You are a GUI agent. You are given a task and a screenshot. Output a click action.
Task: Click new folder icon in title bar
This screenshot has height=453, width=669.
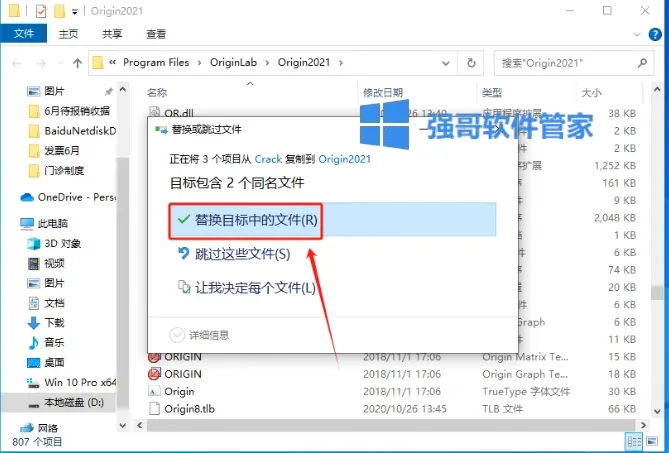[x=59, y=11]
